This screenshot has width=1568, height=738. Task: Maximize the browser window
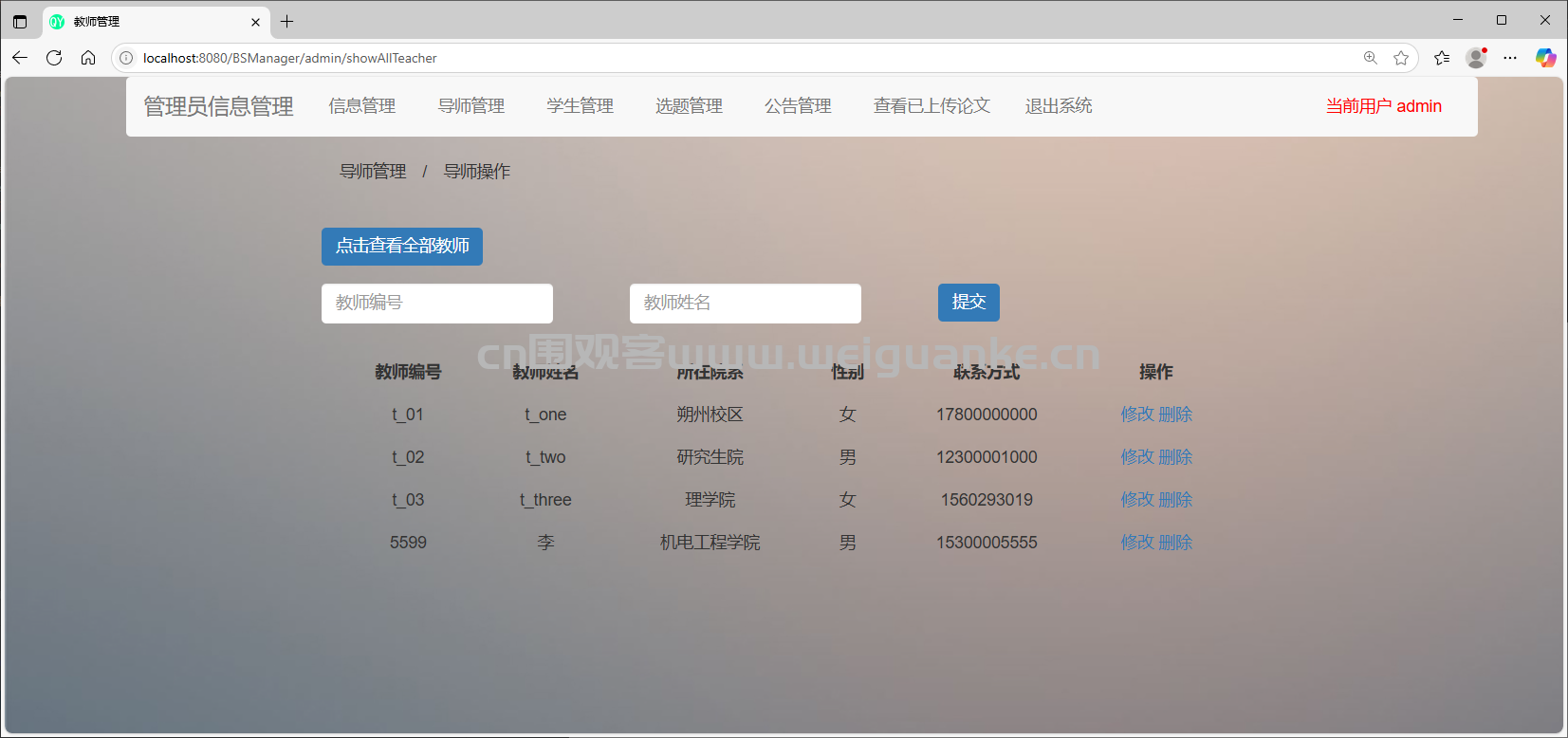(x=1502, y=20)
